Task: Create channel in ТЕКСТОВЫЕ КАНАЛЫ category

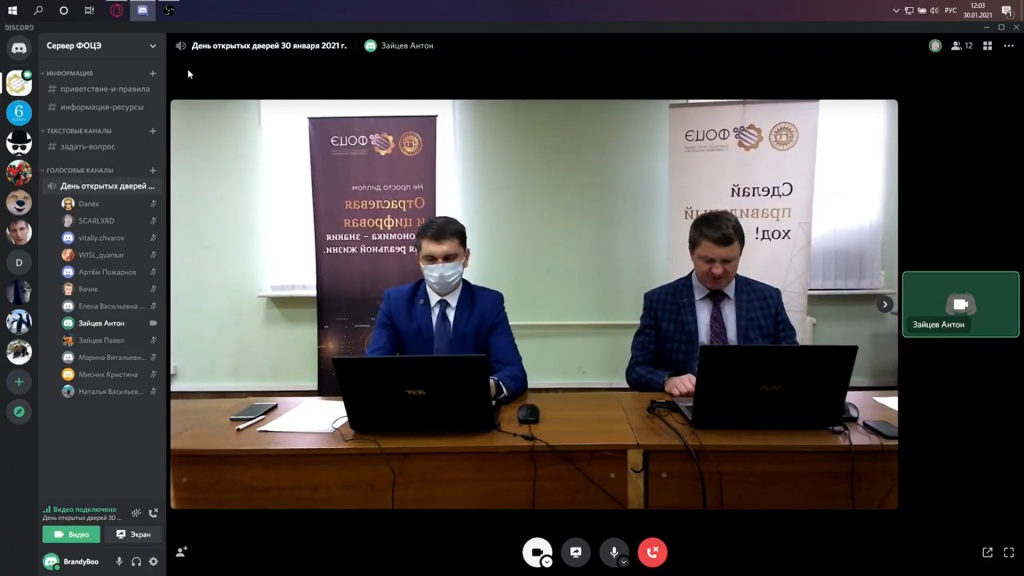Action: (153, 131)
